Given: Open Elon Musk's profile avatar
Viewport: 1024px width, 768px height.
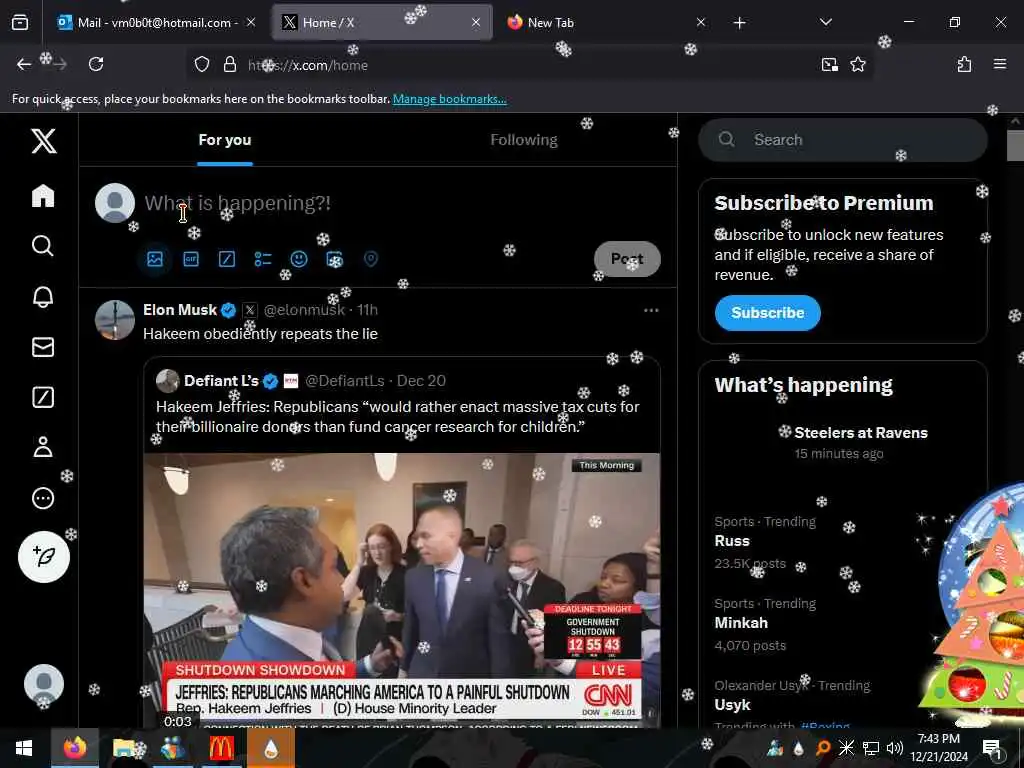Looking at the screenshot, I should tap(115, 320).
